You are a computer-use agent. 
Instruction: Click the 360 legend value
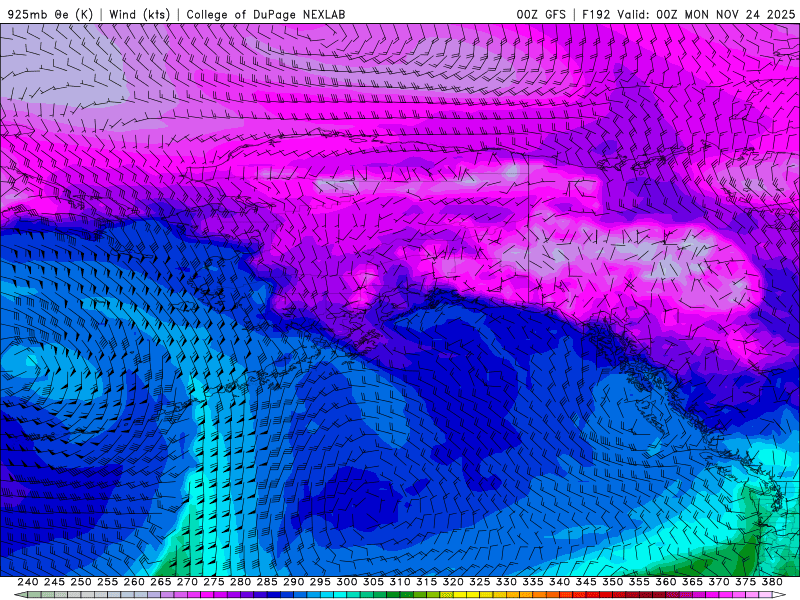pyautogui.click(x=666, y=582)
